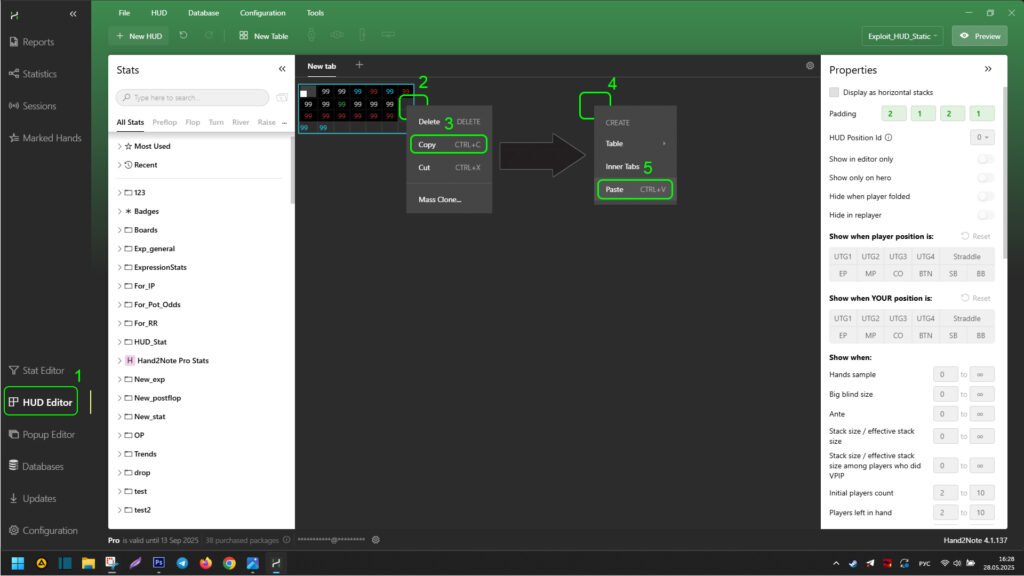Collapse the Stats panel with the double chevron
The height and width of the screenshot is (576, 1024).
282,70
